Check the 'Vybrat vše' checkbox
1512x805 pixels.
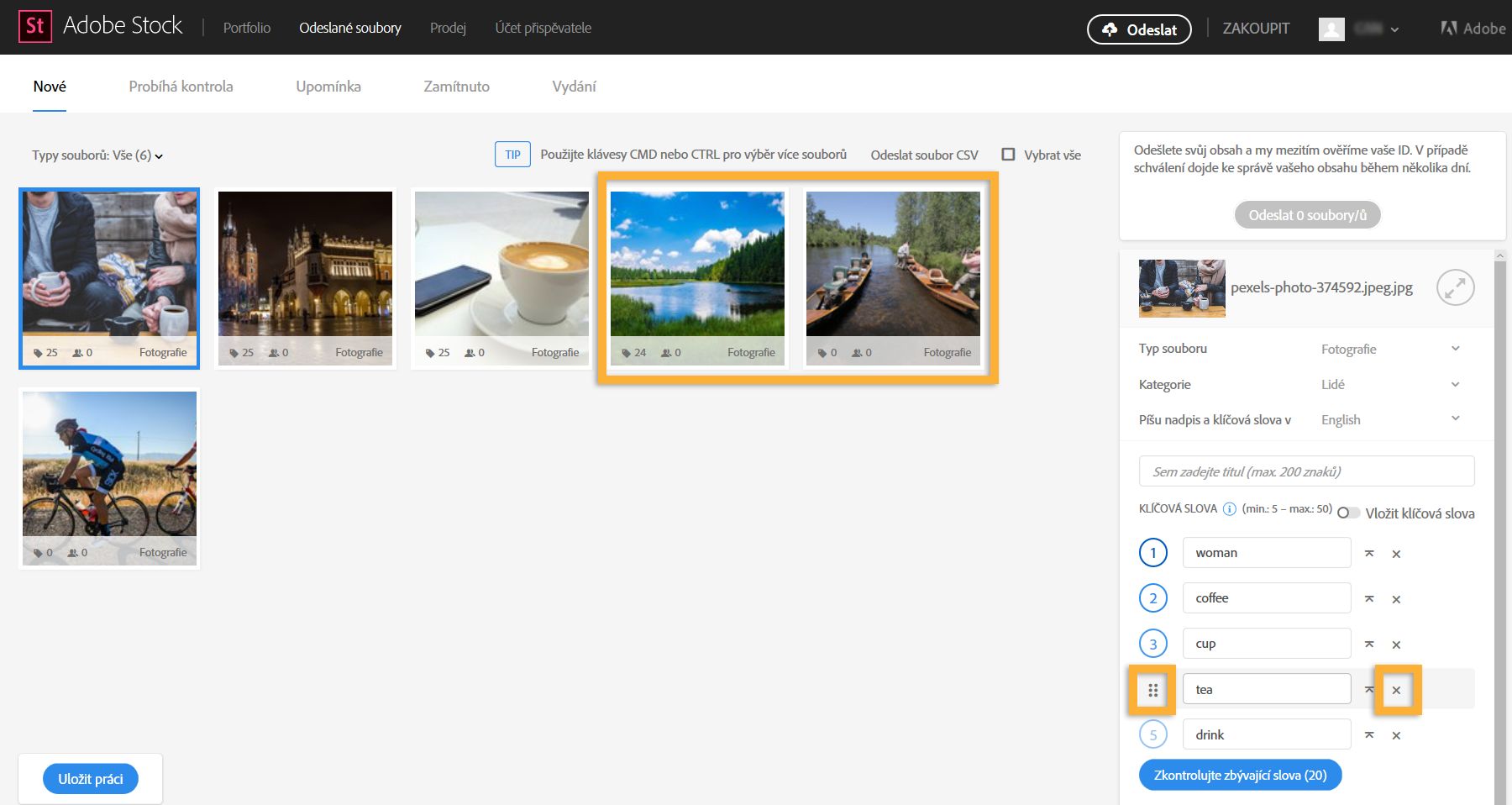pyautogui.click(x=1008, y=154)
